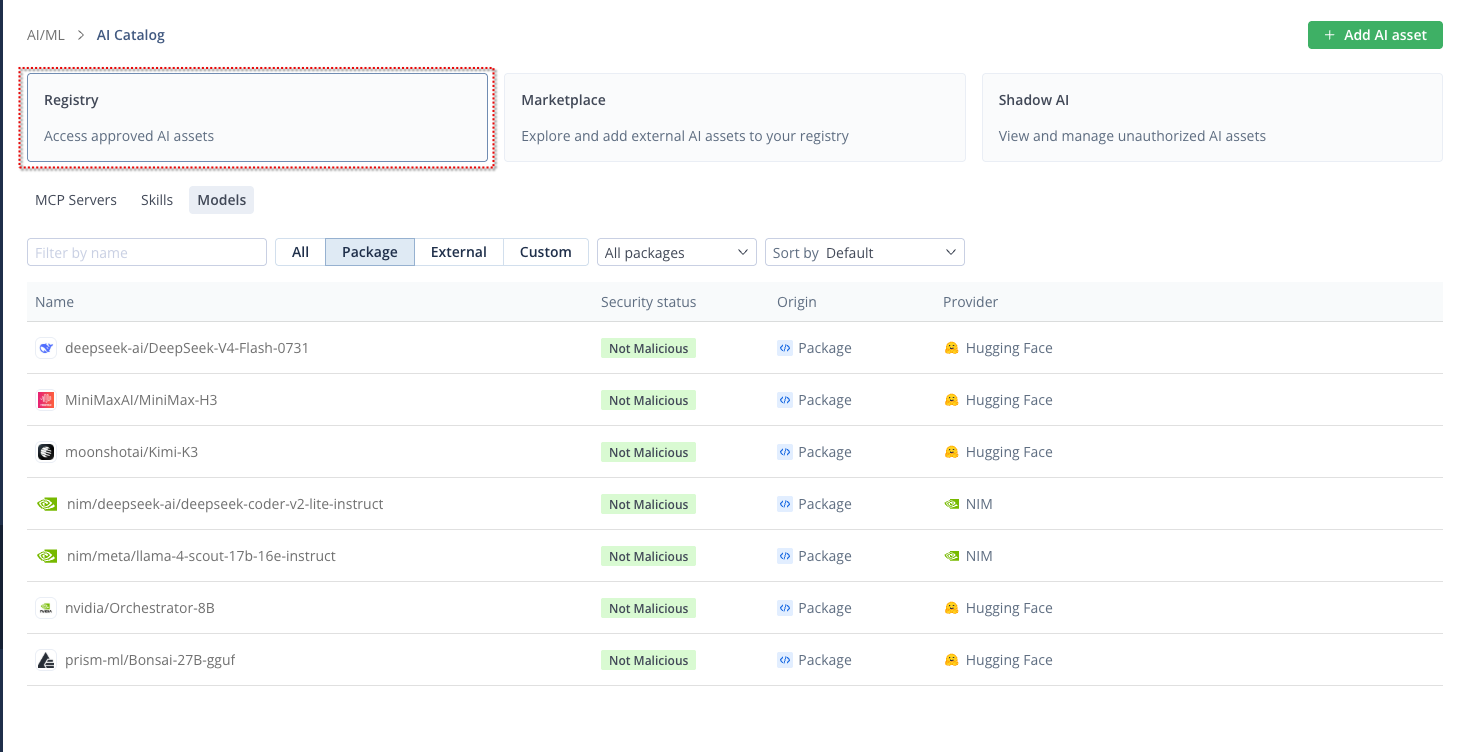1466x752 pixels.
Task: Click the prism-ml Bonsai-27B-gguf logo icon
Action: 46,660
